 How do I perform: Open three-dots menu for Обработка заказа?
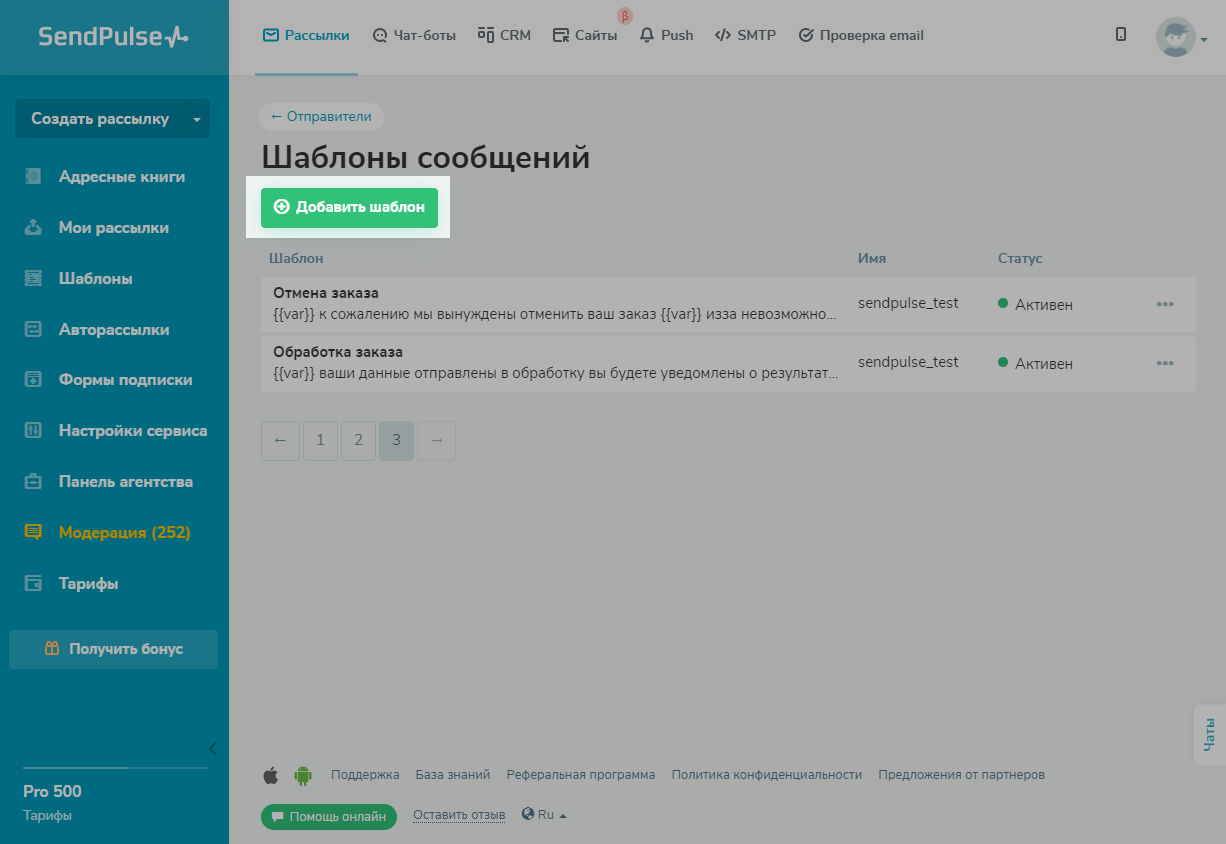point(1165,363)
